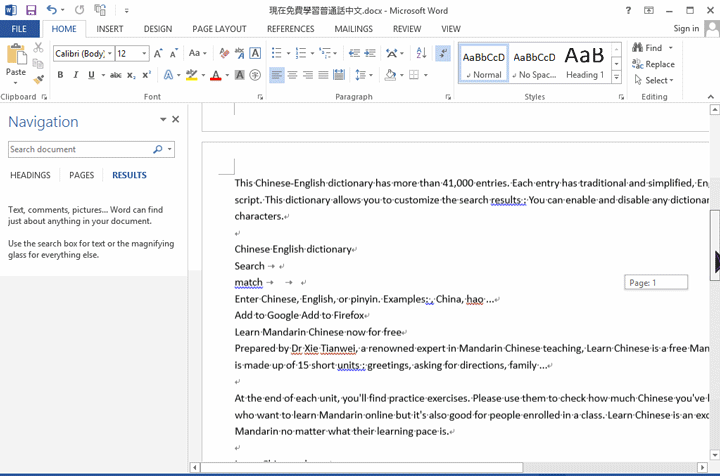Switch to the PAGE LAYOUT tab
This screenshot has width=720, height=476.
coord(219,29)
